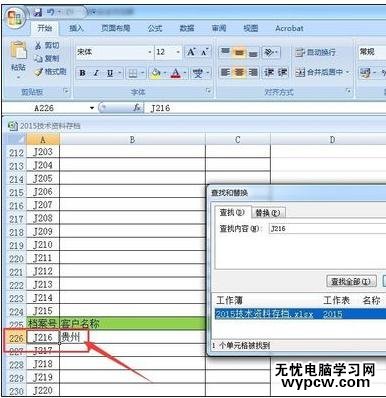Align text right
The height and width of the screenshot is (398, 386).
tap(253, 72)
